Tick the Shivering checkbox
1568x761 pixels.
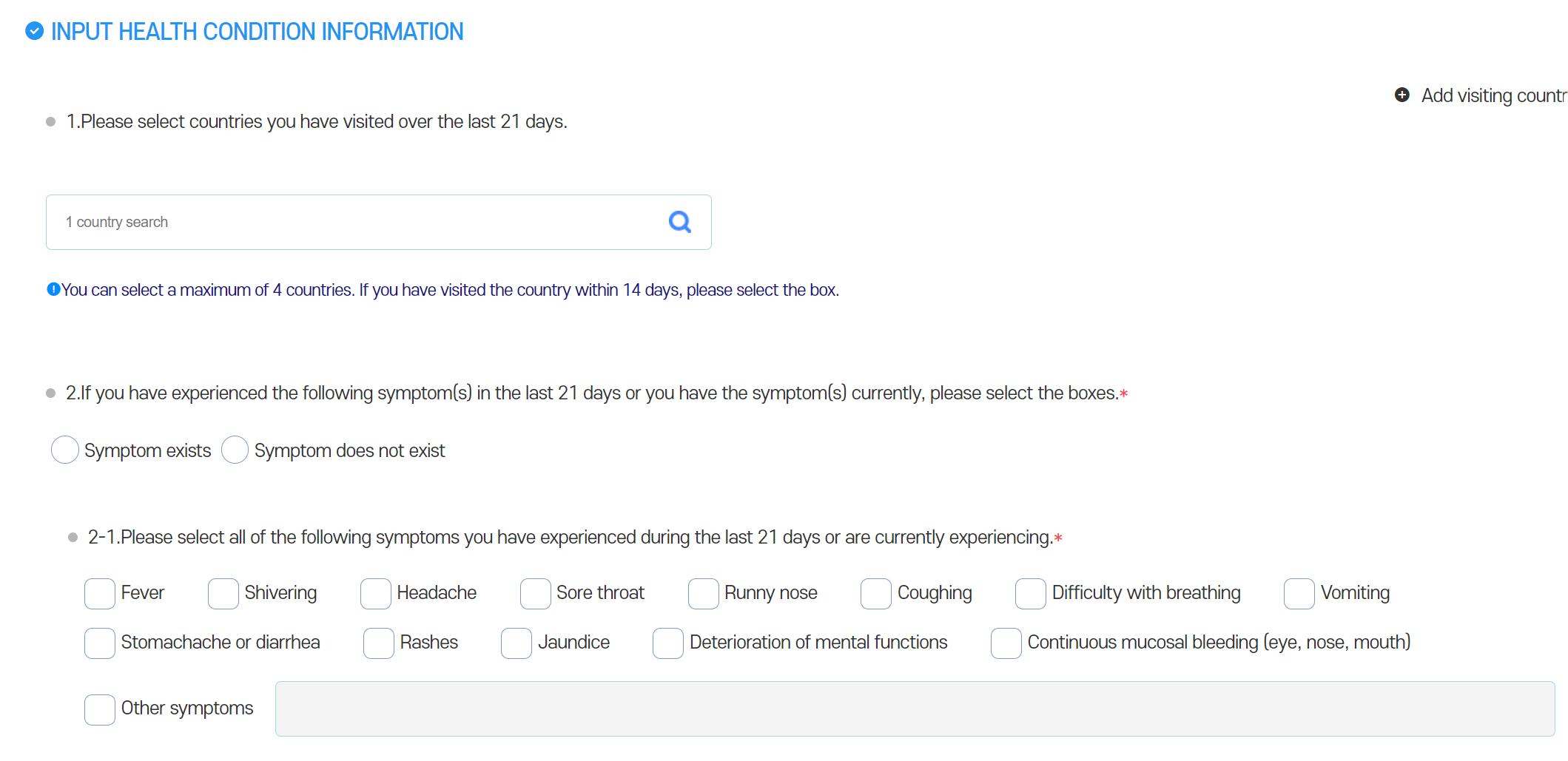pos(223,593)
